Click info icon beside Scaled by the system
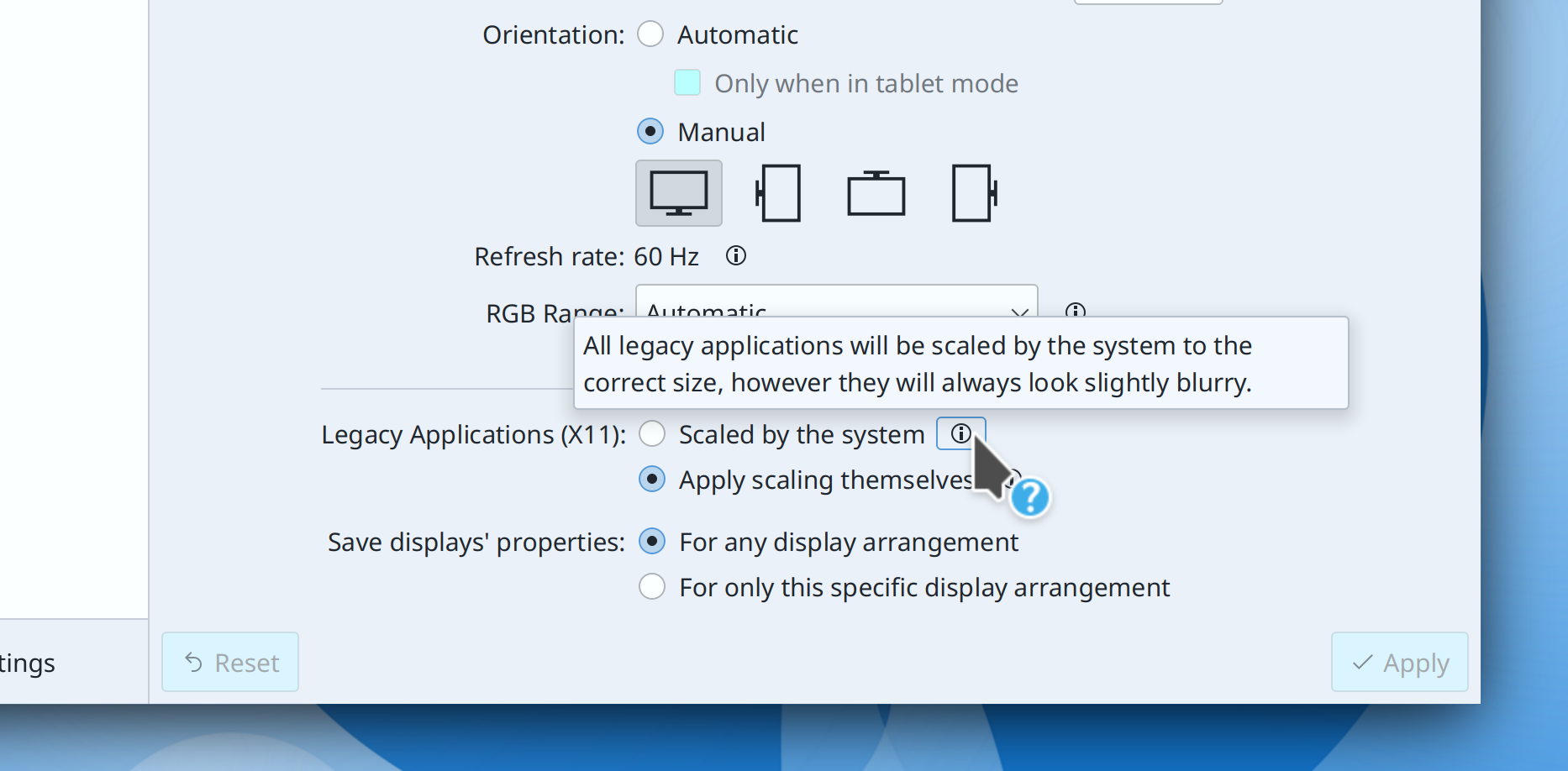 tap(960, 433)
